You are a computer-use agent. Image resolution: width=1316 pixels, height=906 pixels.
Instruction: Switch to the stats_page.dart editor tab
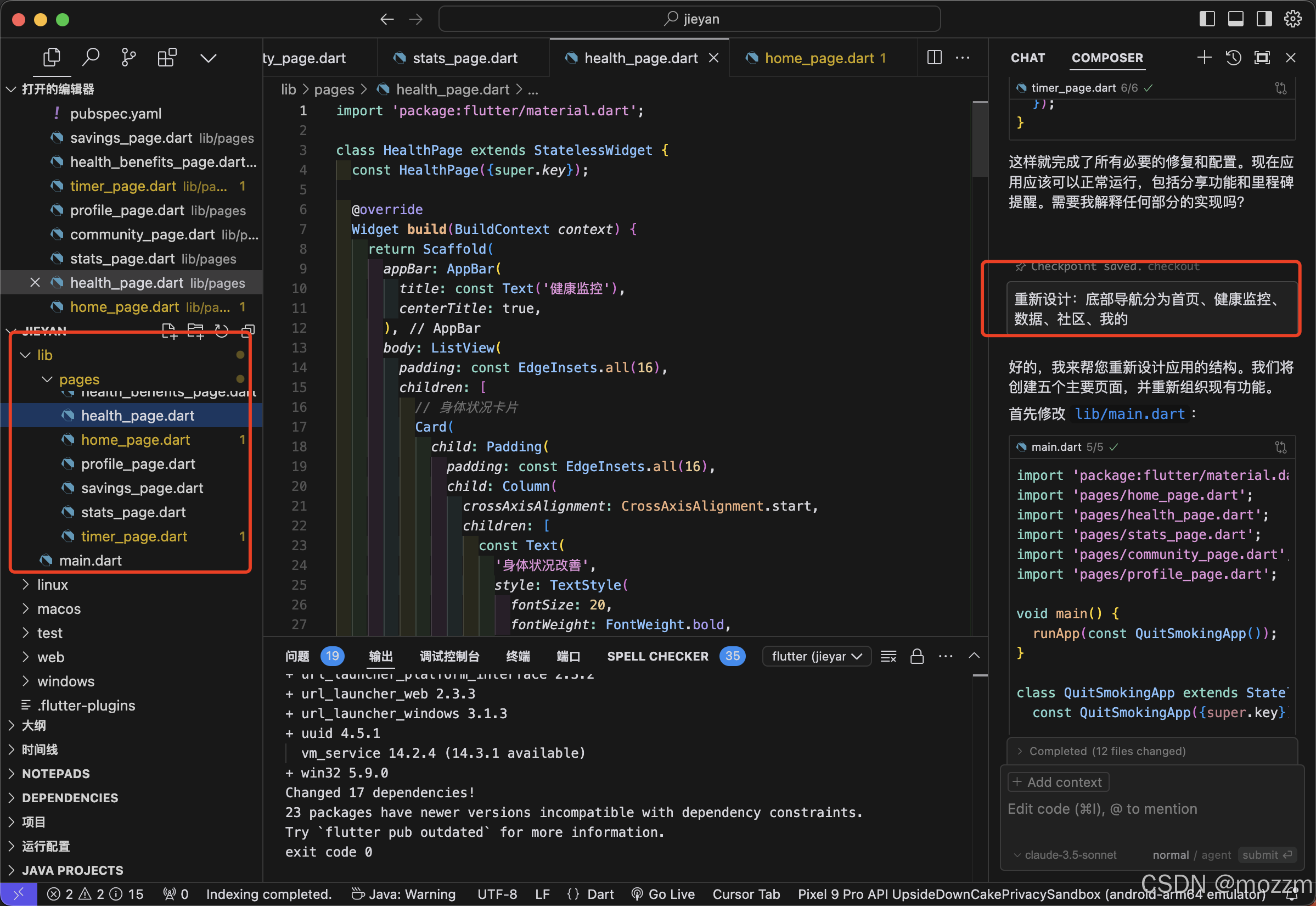coord(464,58)
